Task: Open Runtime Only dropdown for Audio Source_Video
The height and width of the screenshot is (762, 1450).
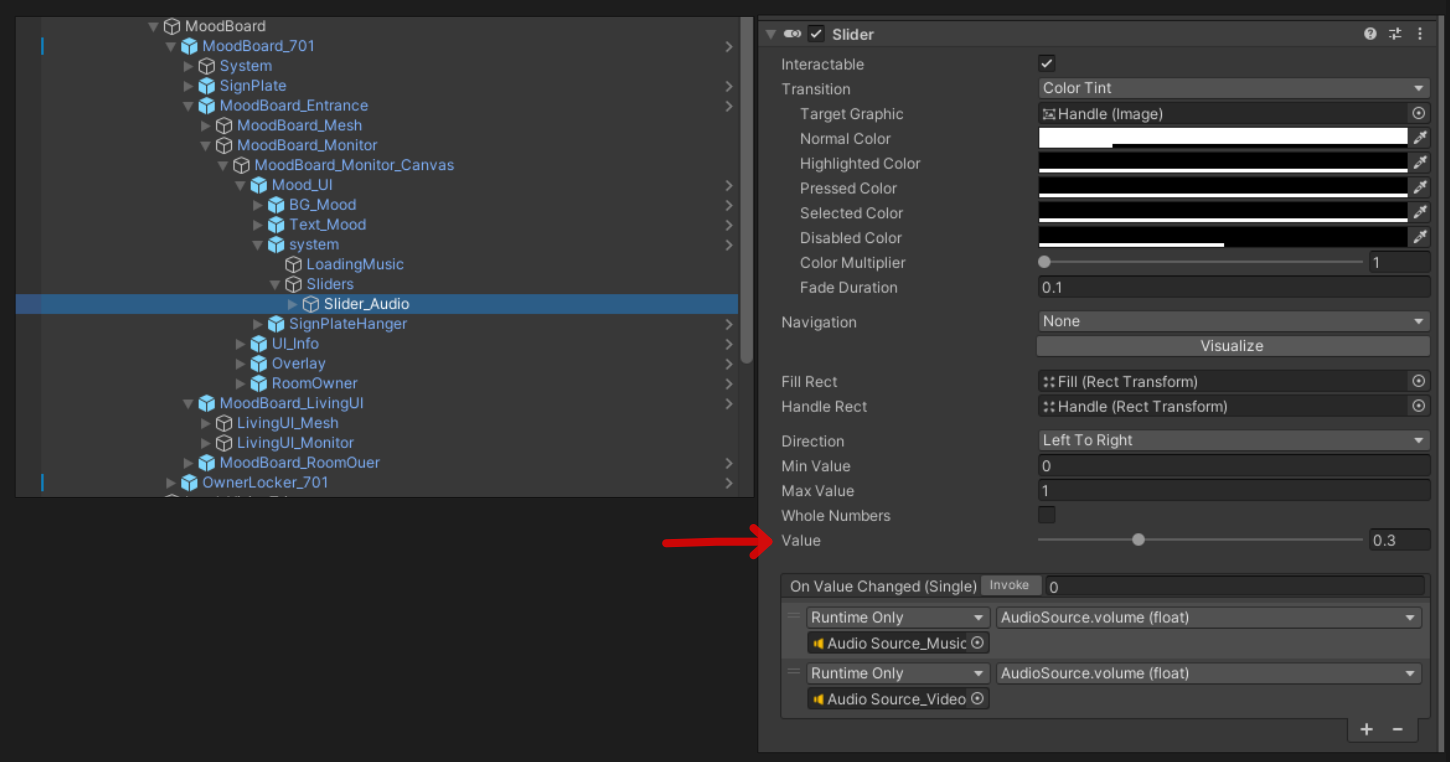Action: (898, 673)
